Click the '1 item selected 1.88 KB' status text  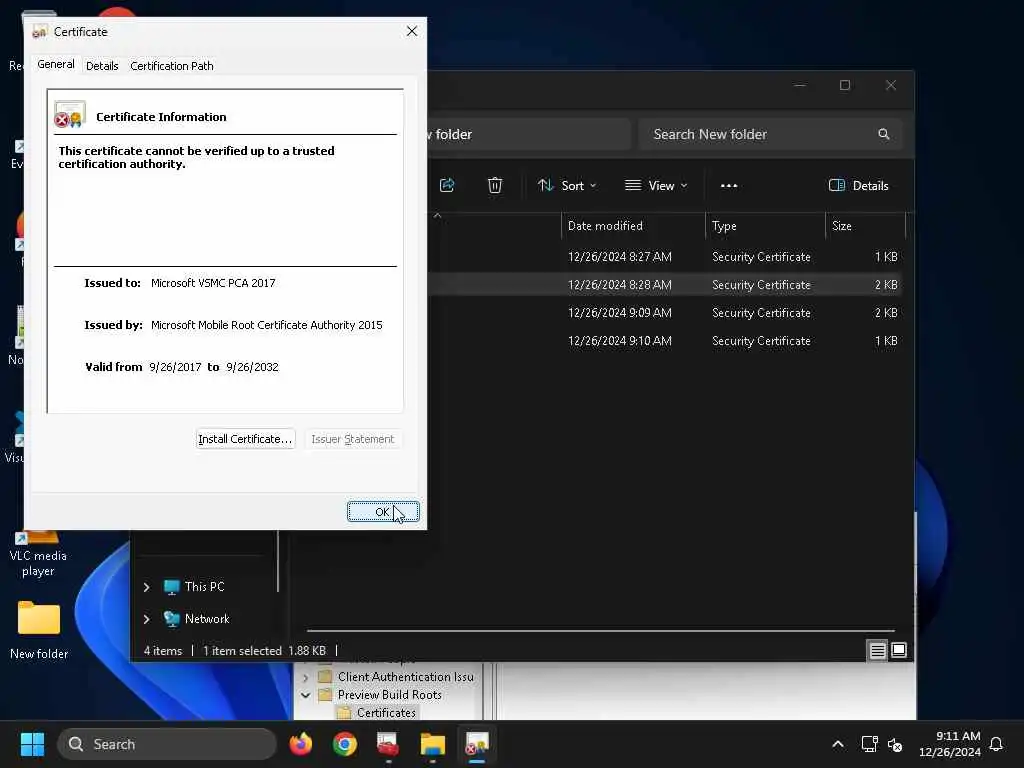pos(264,651)
